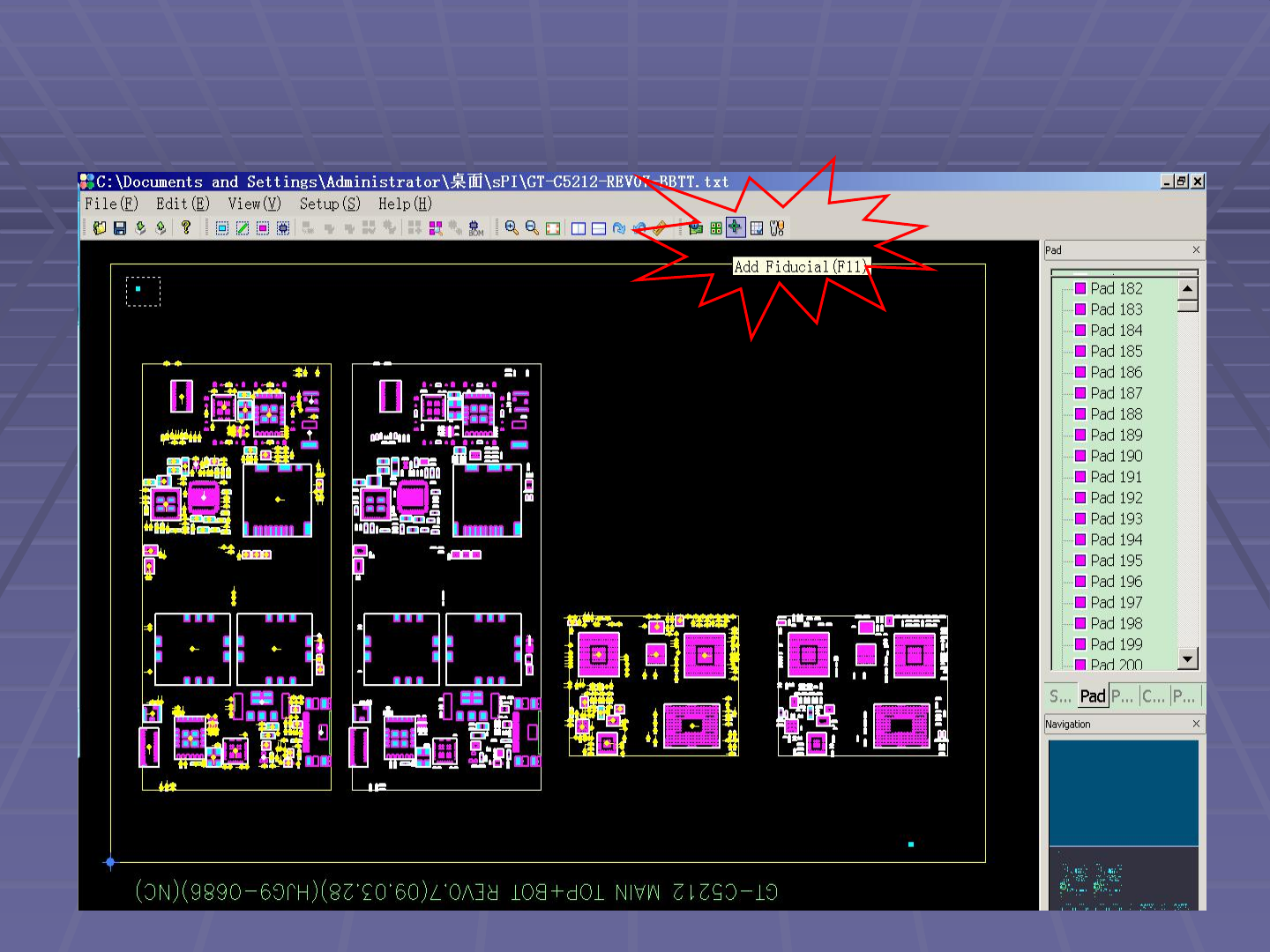The width and height of the screenshot is (1270, 952).
Task: Click the blue rotate arrow icon
Action: point(619,228)
